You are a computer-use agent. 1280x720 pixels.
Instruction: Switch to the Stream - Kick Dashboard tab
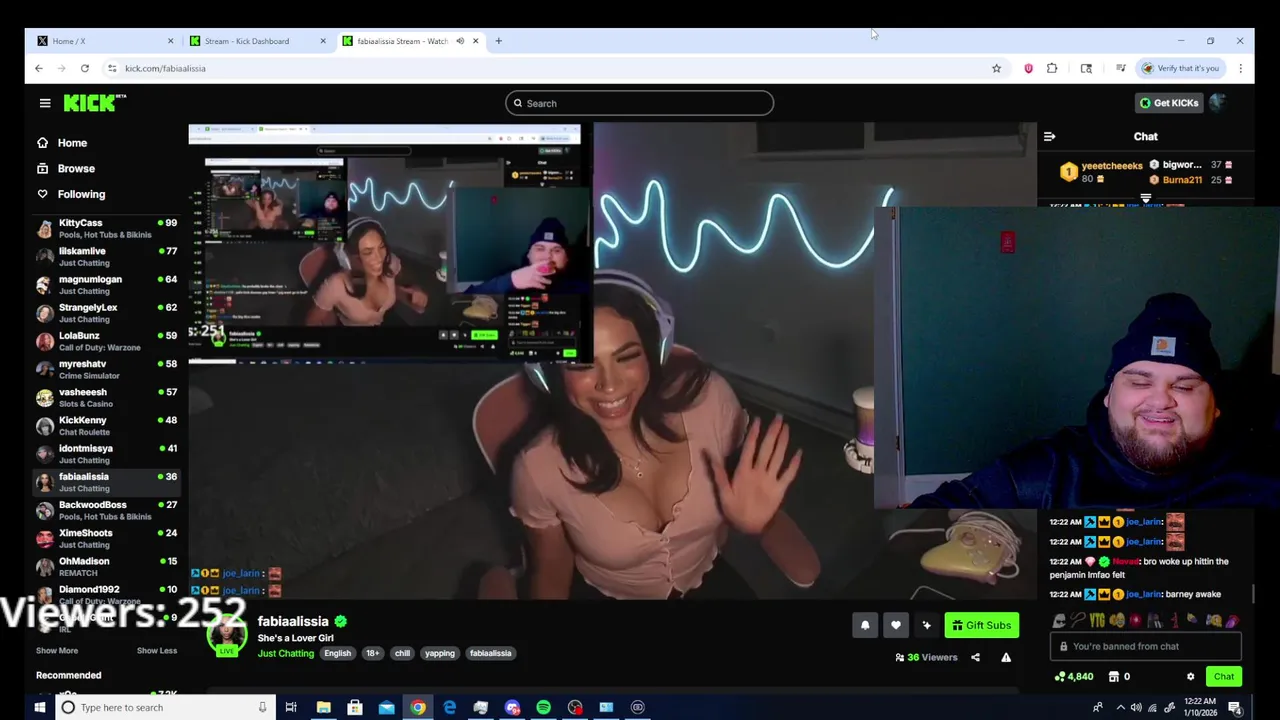pos(257,41)
